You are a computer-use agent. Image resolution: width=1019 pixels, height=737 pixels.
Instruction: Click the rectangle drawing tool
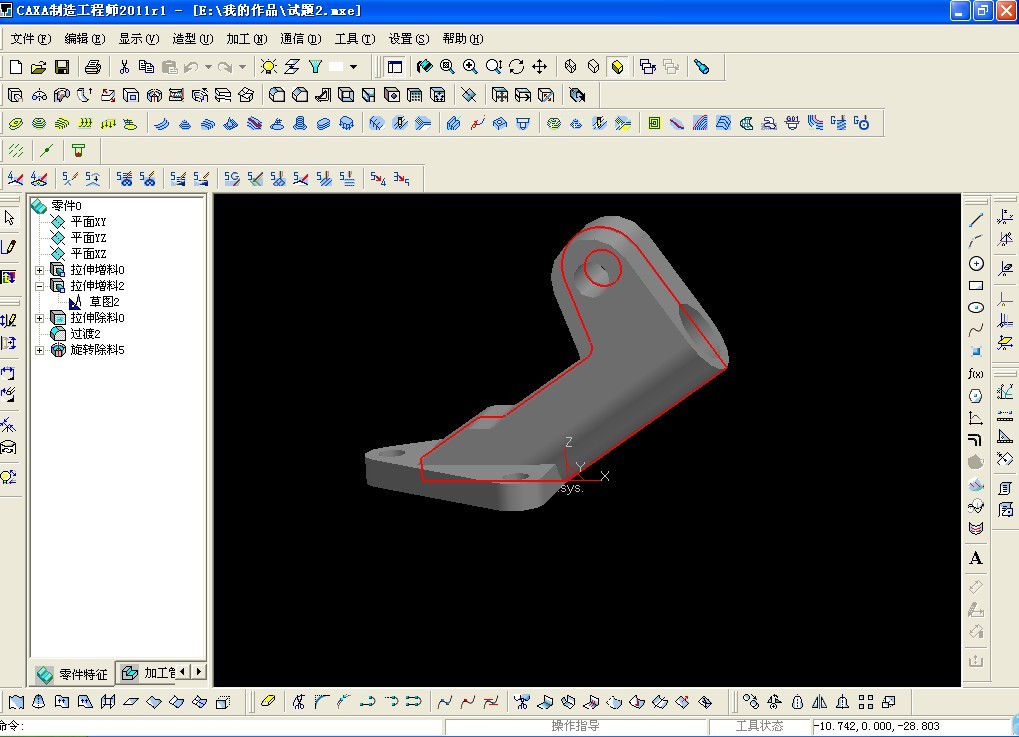pos(976,286)
